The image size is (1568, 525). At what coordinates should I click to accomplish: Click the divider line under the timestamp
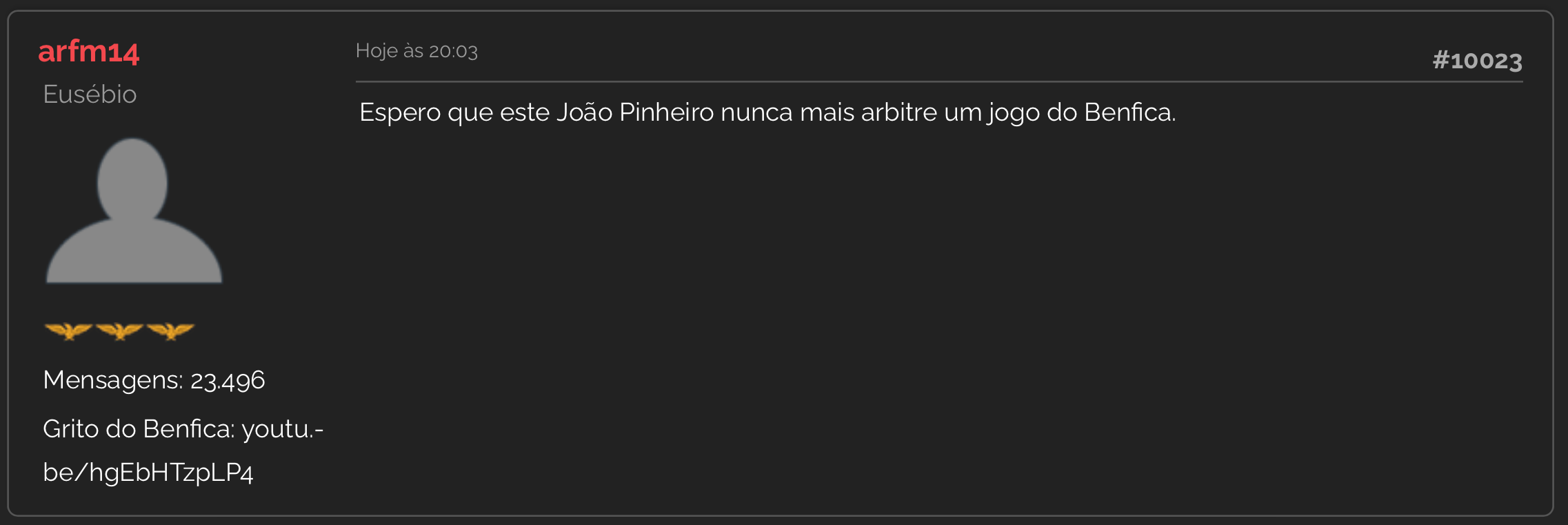[x=939, y=81]
